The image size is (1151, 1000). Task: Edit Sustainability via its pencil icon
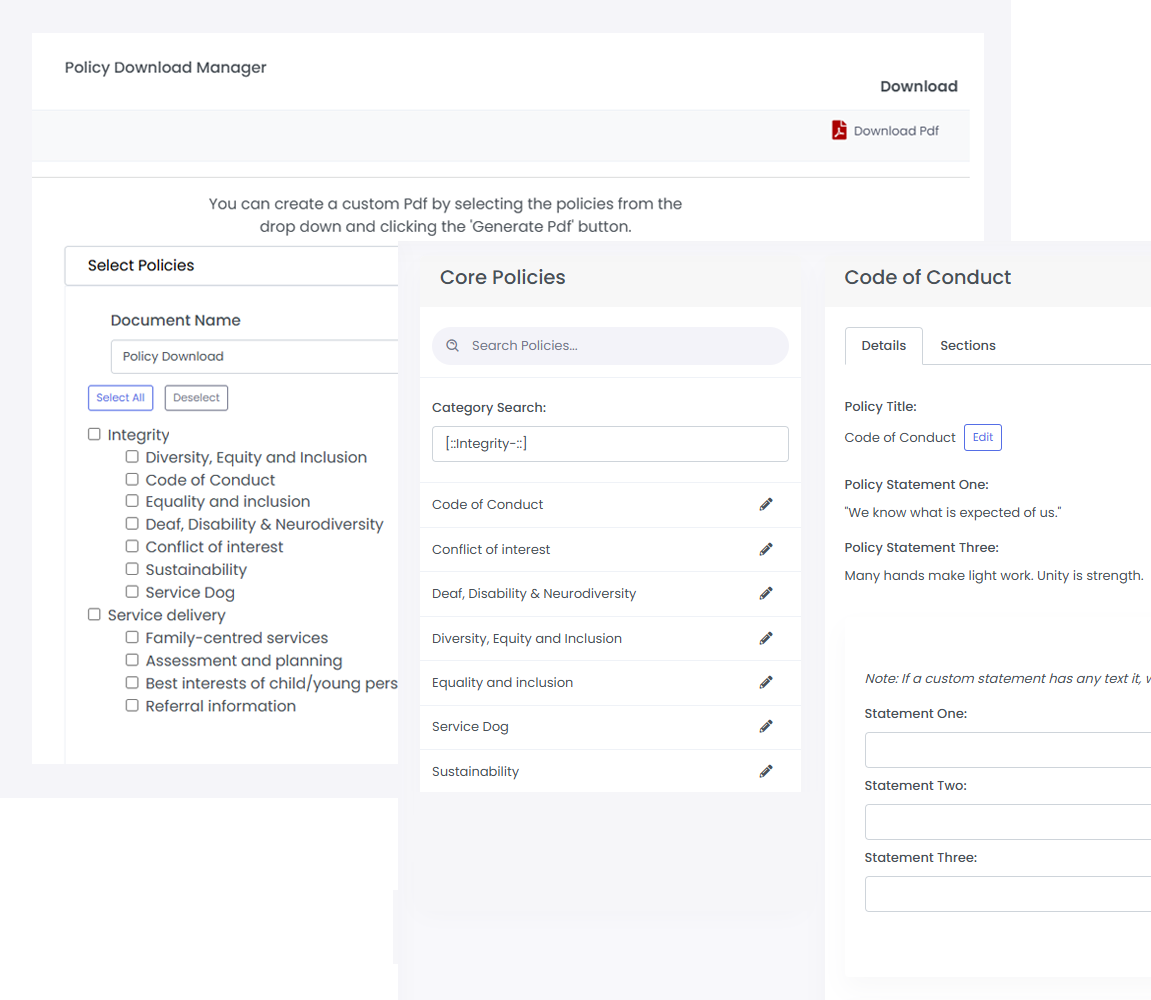pyautogui.click(x=766, y=771)
